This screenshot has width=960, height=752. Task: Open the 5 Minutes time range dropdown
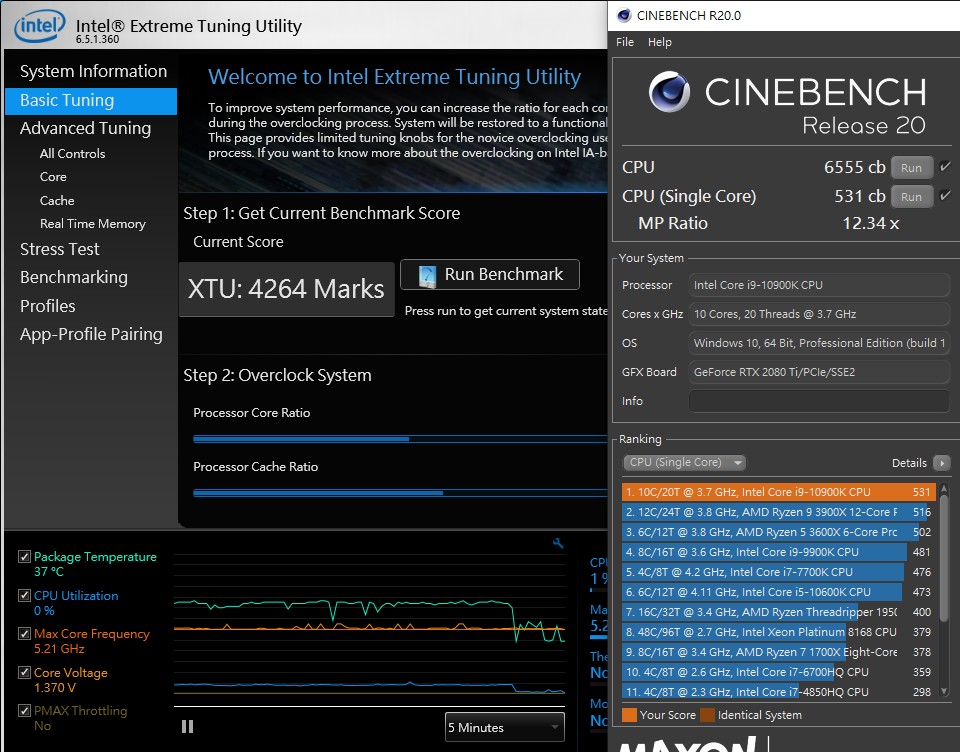[x=504, y=728]
